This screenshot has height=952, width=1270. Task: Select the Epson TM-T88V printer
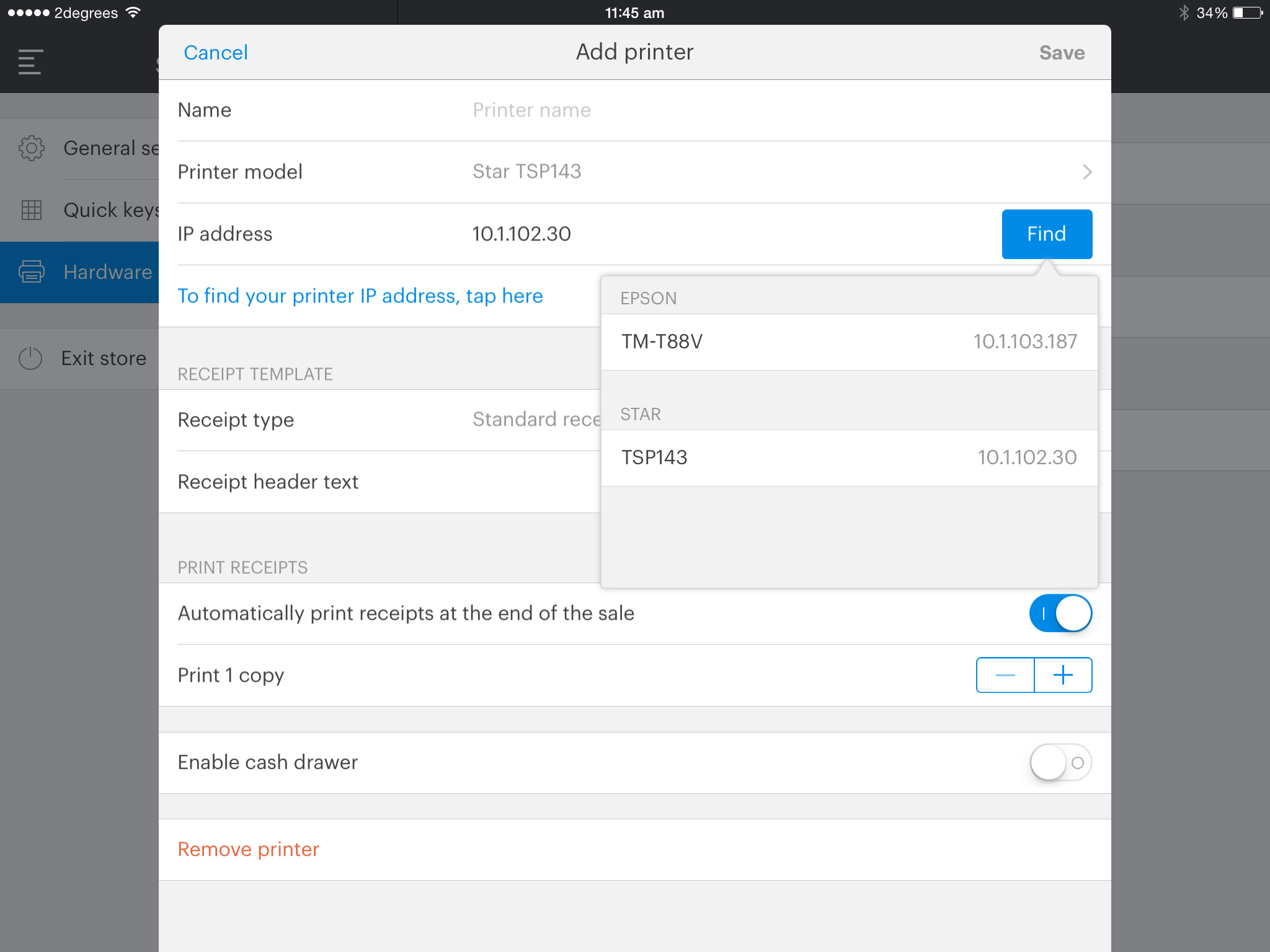coord(848,342)
